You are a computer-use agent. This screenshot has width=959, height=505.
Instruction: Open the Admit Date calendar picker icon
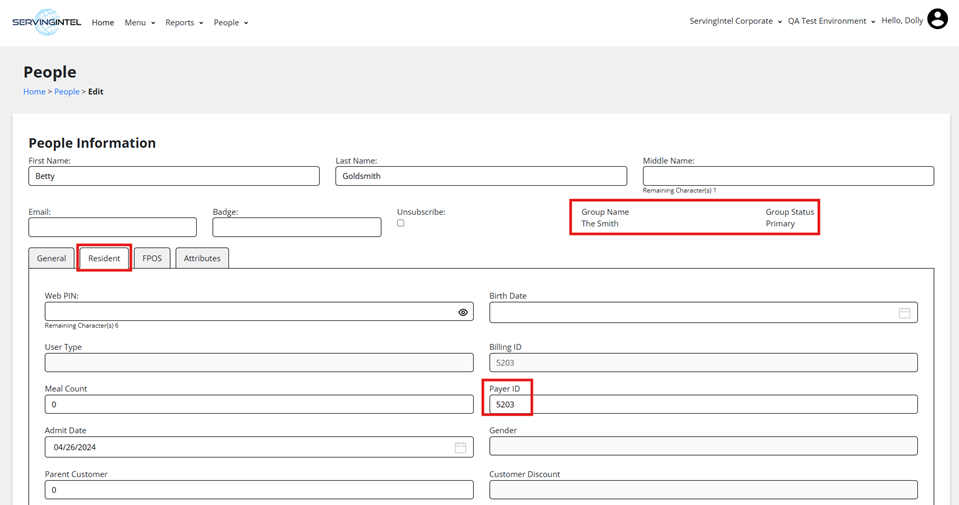tap(460, 447)
